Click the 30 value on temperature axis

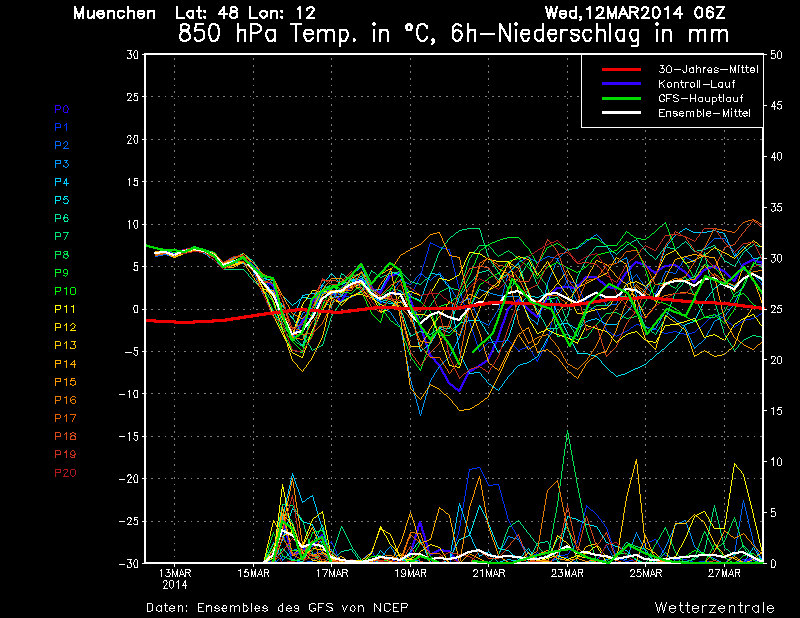(x=133, y=55)
